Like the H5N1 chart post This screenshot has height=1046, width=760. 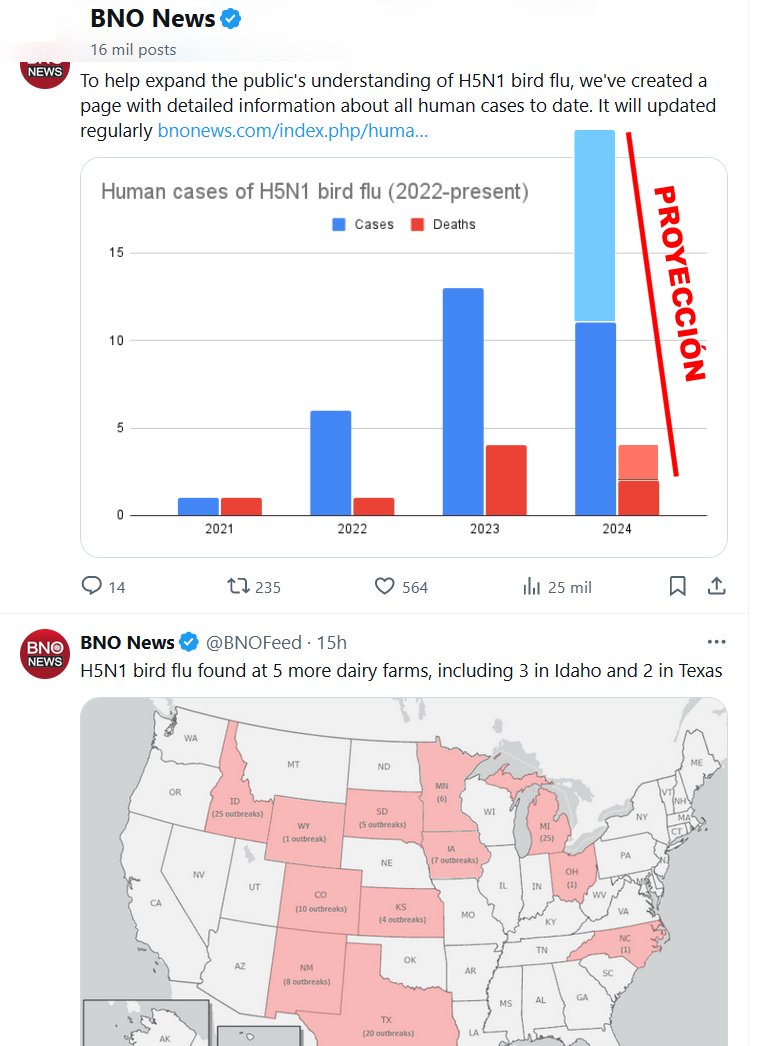pos(385,586)
